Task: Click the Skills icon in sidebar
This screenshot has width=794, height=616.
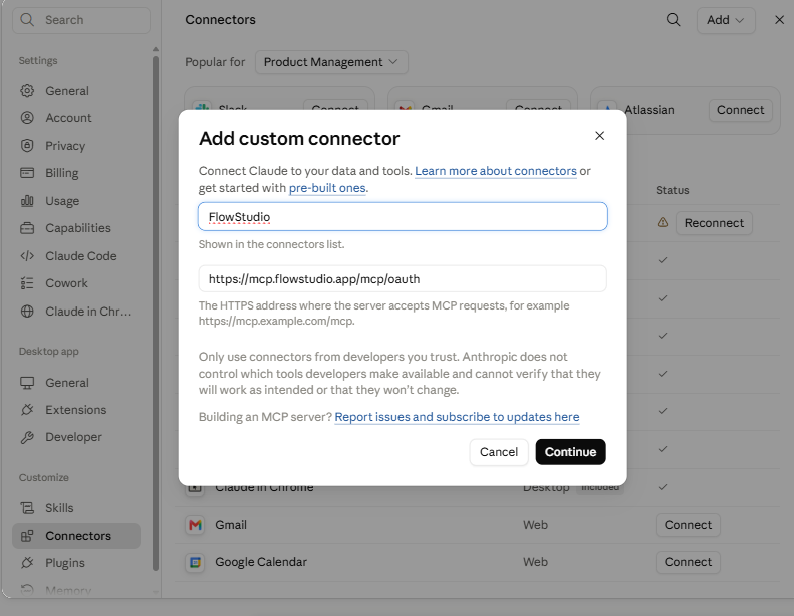Action: (27, 508)
